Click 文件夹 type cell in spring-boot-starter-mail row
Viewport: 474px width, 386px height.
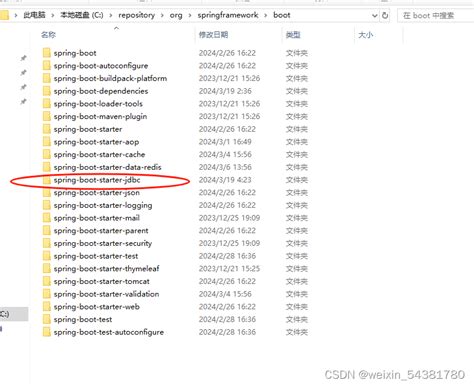point(296,218)
